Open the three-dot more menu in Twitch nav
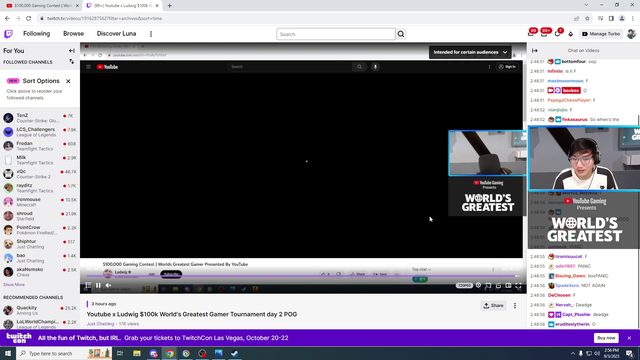This screenshot has width=640, height=360. 151,34
